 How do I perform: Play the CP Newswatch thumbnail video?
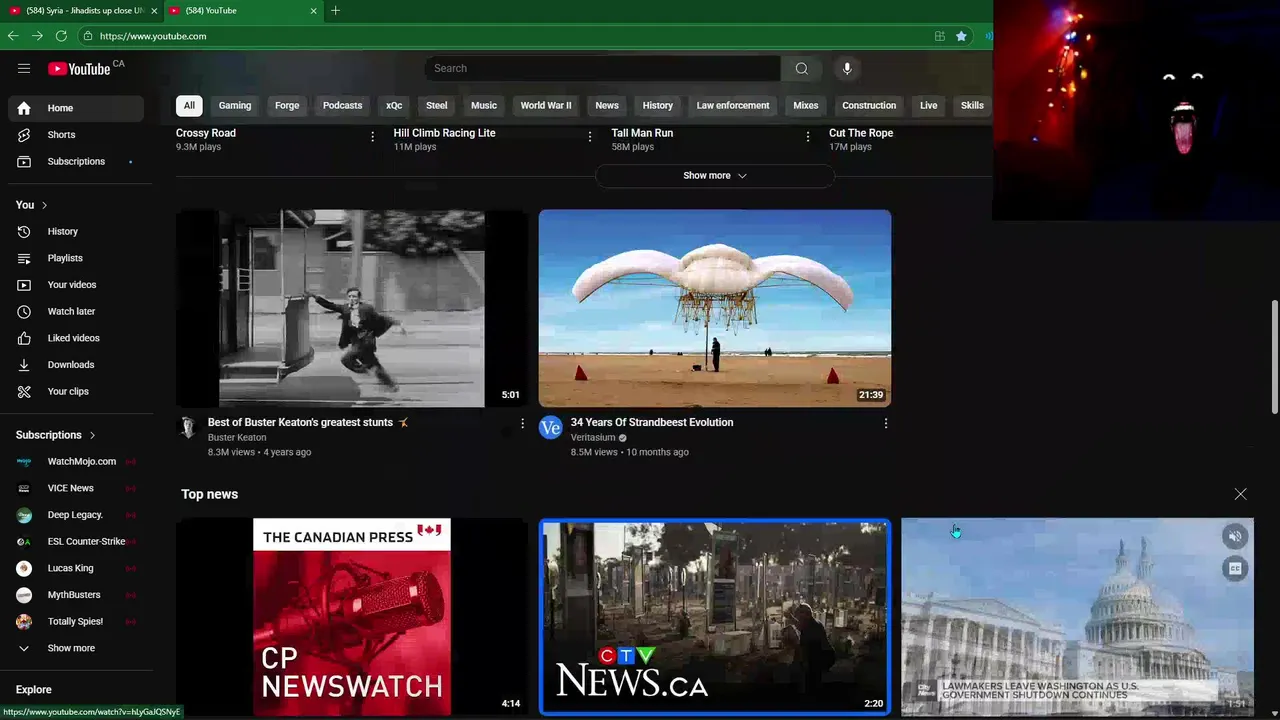(x=352, y=616)
